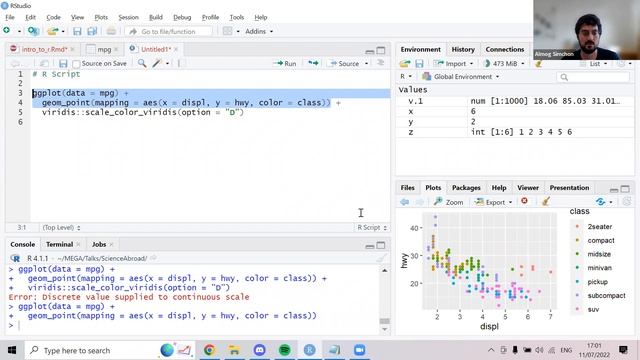Screen dimensions: 640x360
Task: Click the Source button
Action: point(344,64)
